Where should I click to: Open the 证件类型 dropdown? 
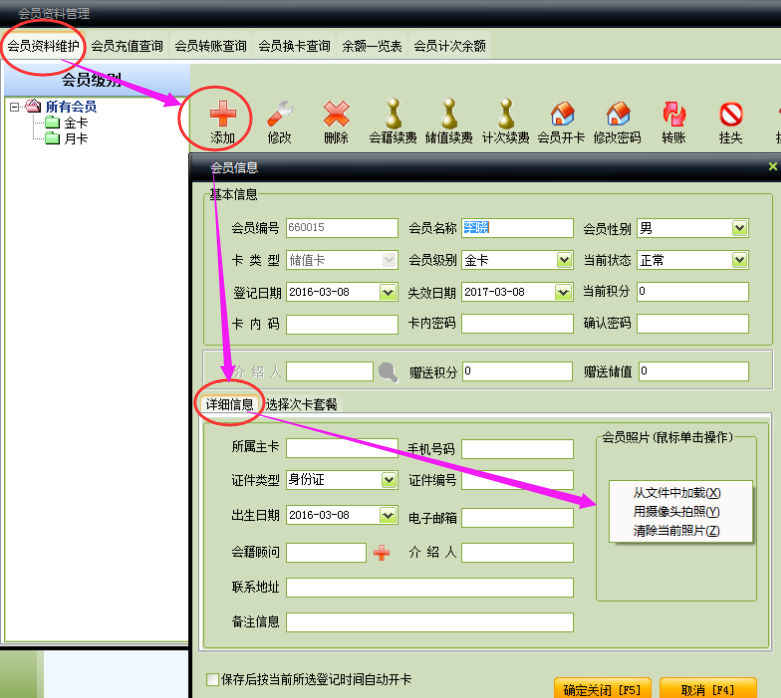[x=389, y=480]
